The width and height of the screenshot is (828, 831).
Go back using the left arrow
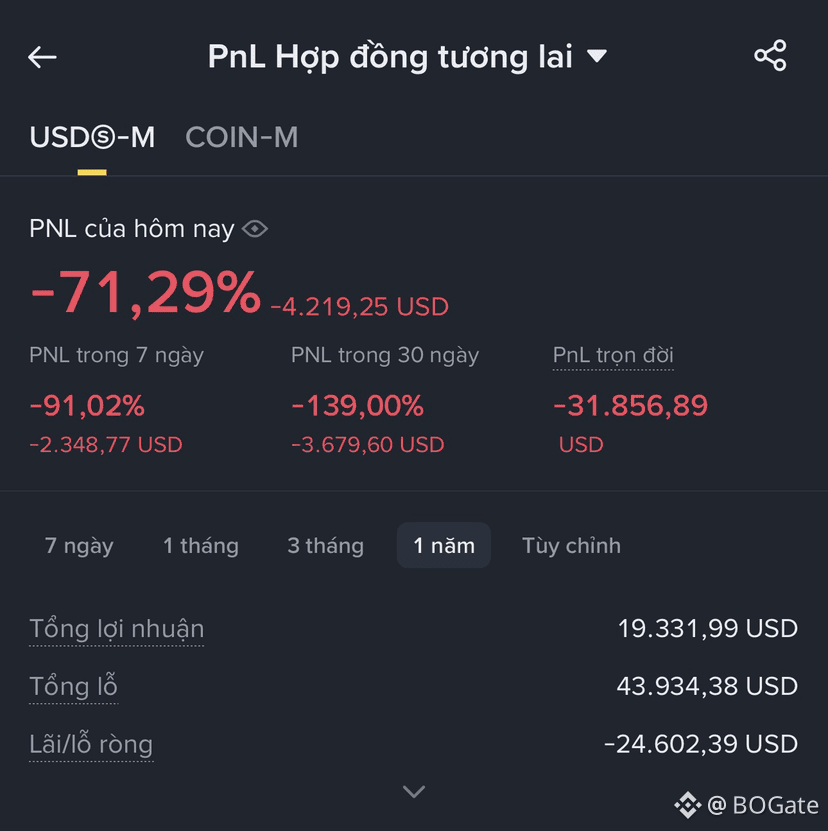pyautogui.click(x=42, y=57)
